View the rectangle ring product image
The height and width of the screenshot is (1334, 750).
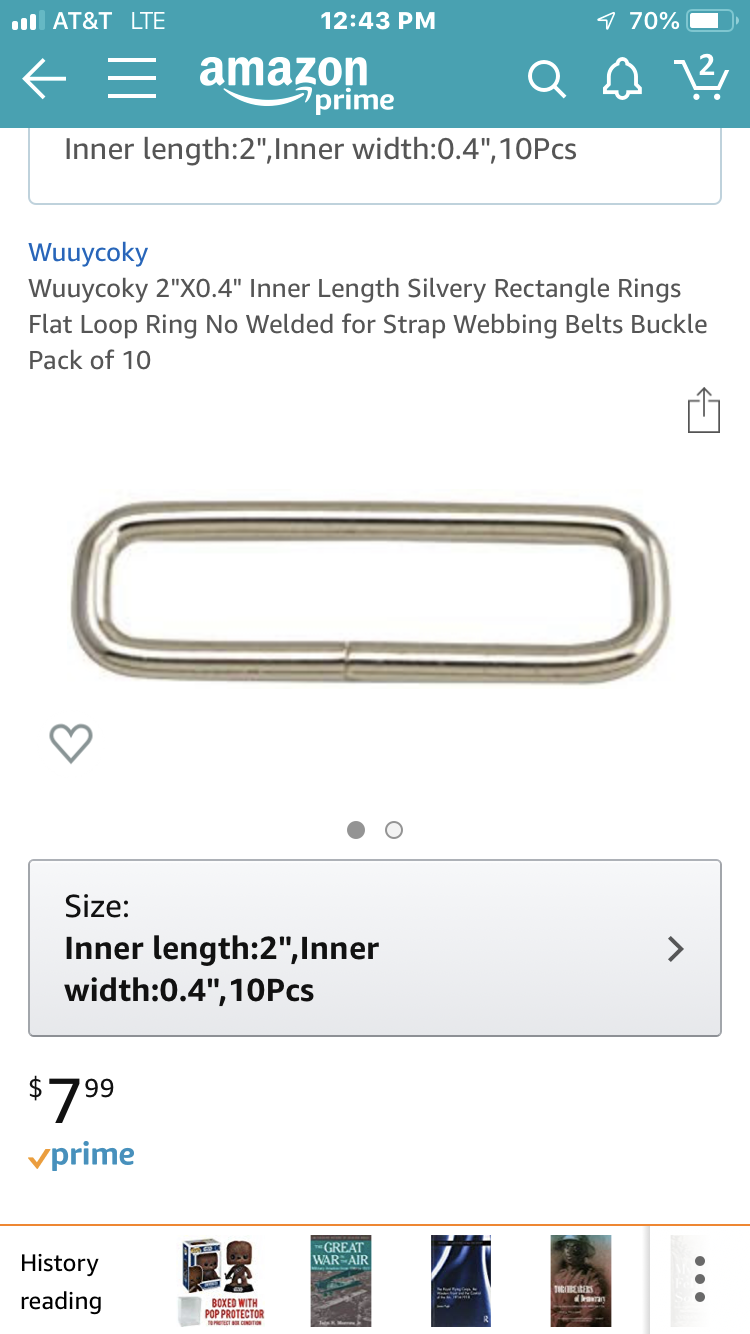pyautogui.click(x=371, y=593)
